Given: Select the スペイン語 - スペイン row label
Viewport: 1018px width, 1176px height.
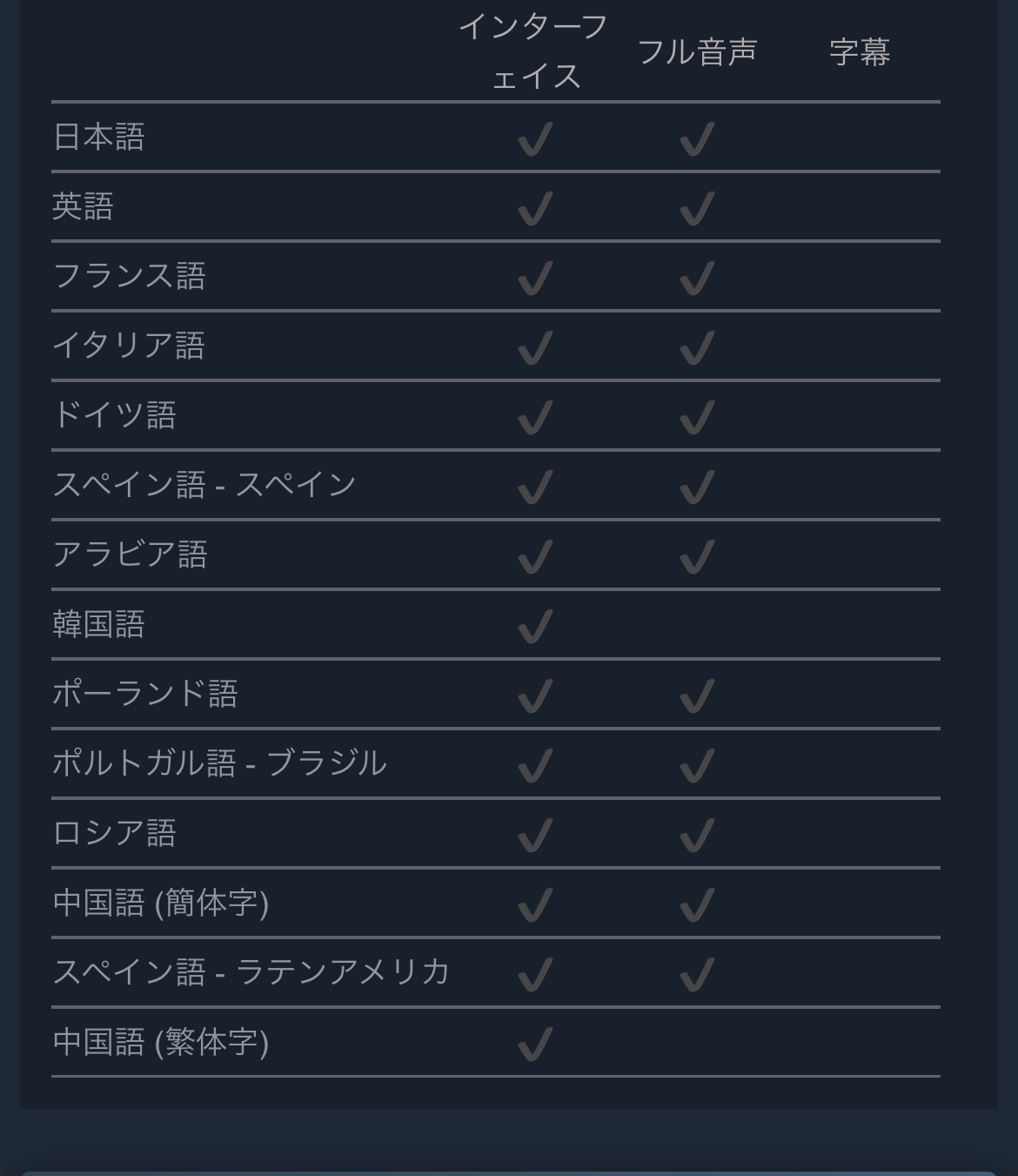Looking at the screenshot, I should (204, 485).
